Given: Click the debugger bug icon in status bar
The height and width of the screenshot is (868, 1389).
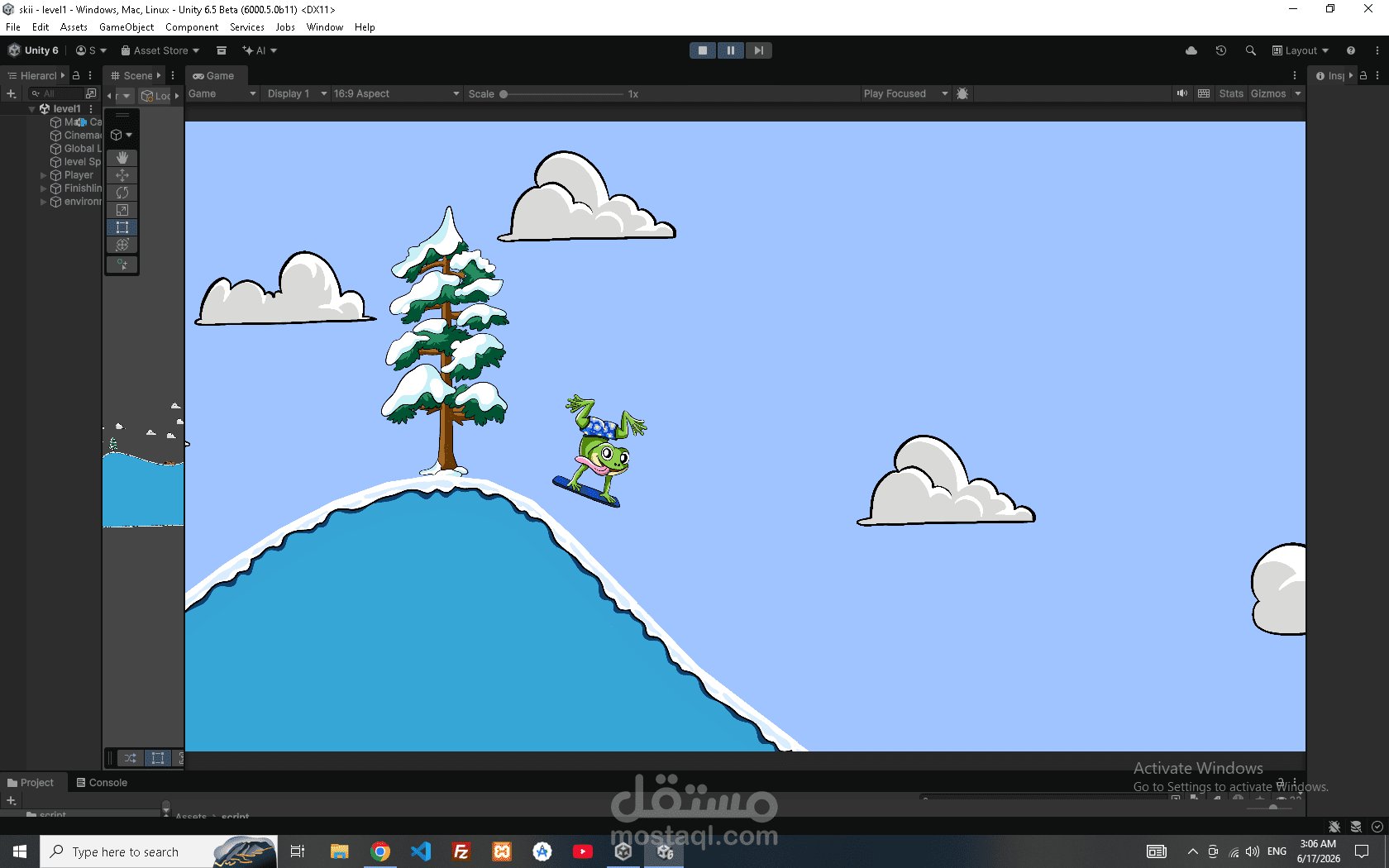Looking at the screenshot, I should pos(1334,827).
